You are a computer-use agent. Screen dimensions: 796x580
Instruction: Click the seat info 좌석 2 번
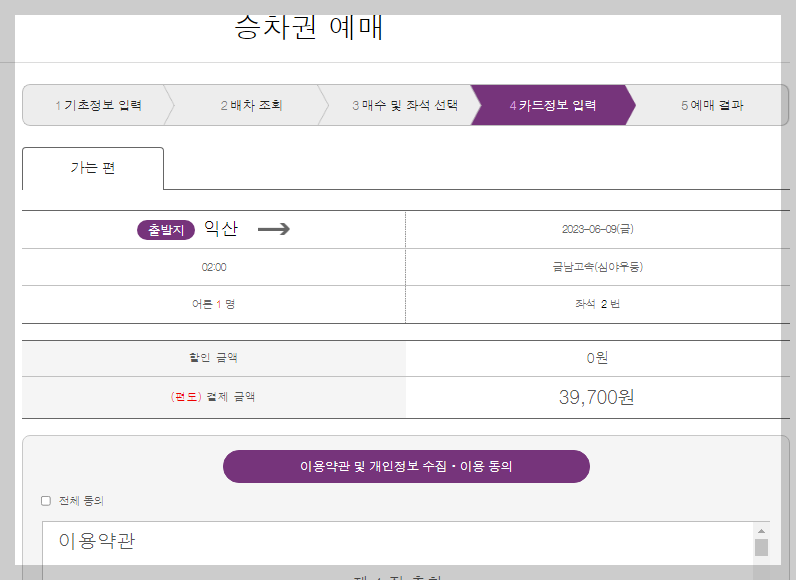click(x=598, y=304)
